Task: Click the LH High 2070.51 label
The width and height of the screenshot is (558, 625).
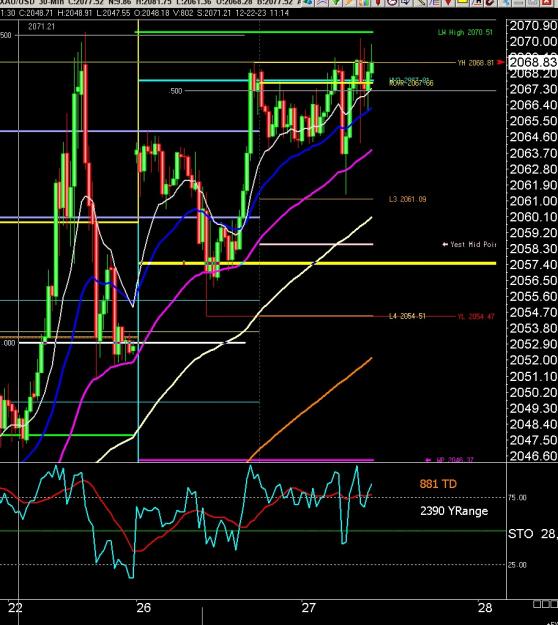Action: pyautogui.click(x=465, y=32)
